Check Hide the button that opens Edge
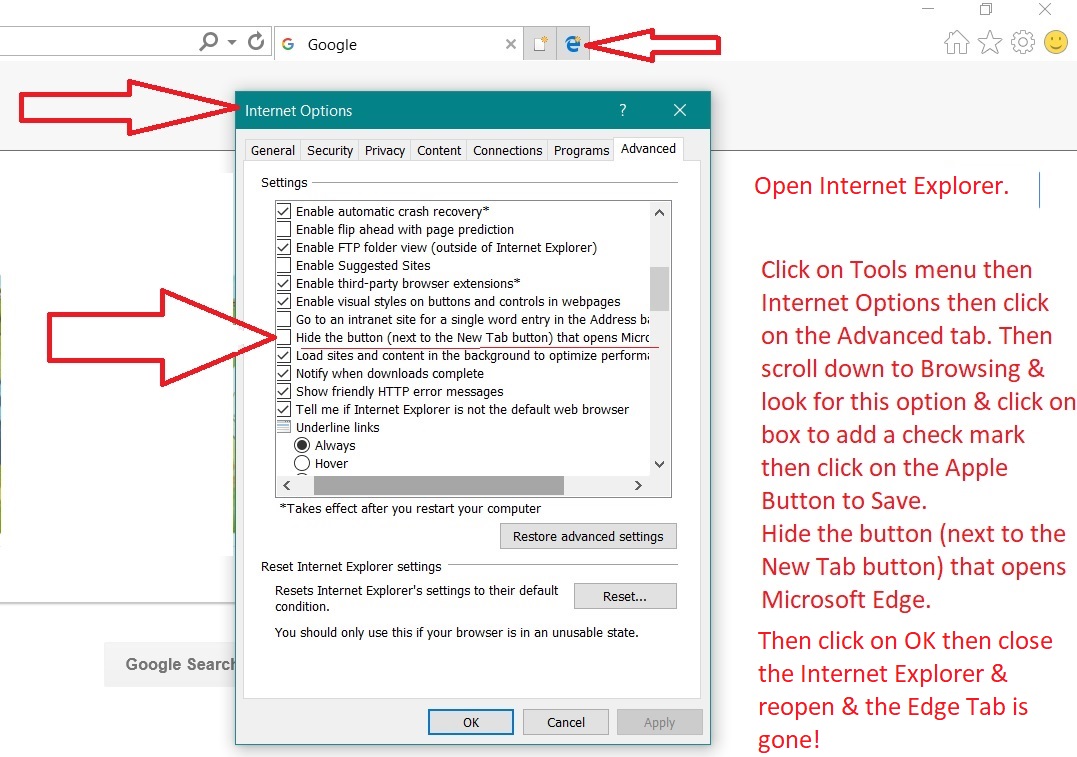 (x=284, y=337)
